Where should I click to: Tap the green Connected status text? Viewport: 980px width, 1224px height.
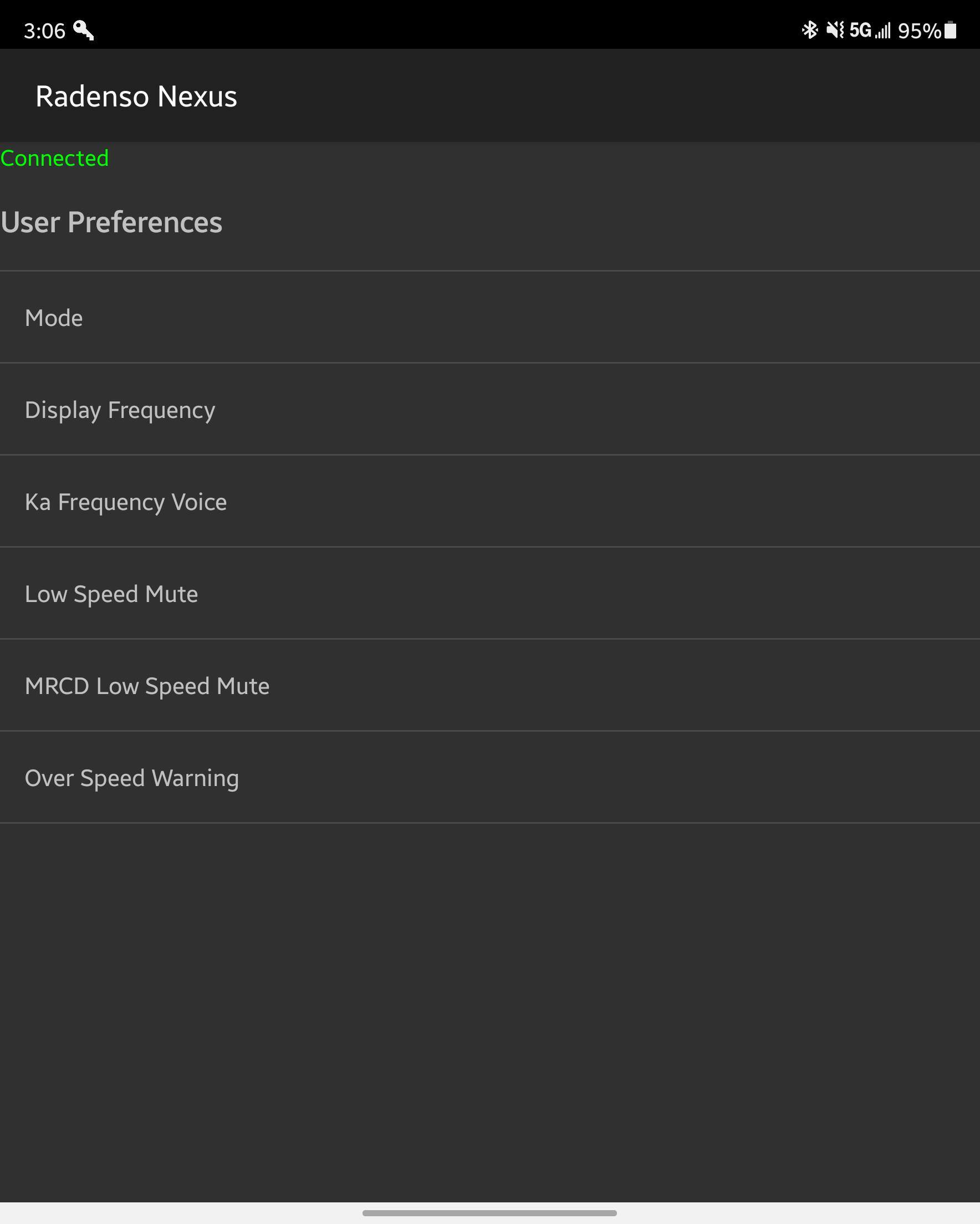(x=54, y=159)
